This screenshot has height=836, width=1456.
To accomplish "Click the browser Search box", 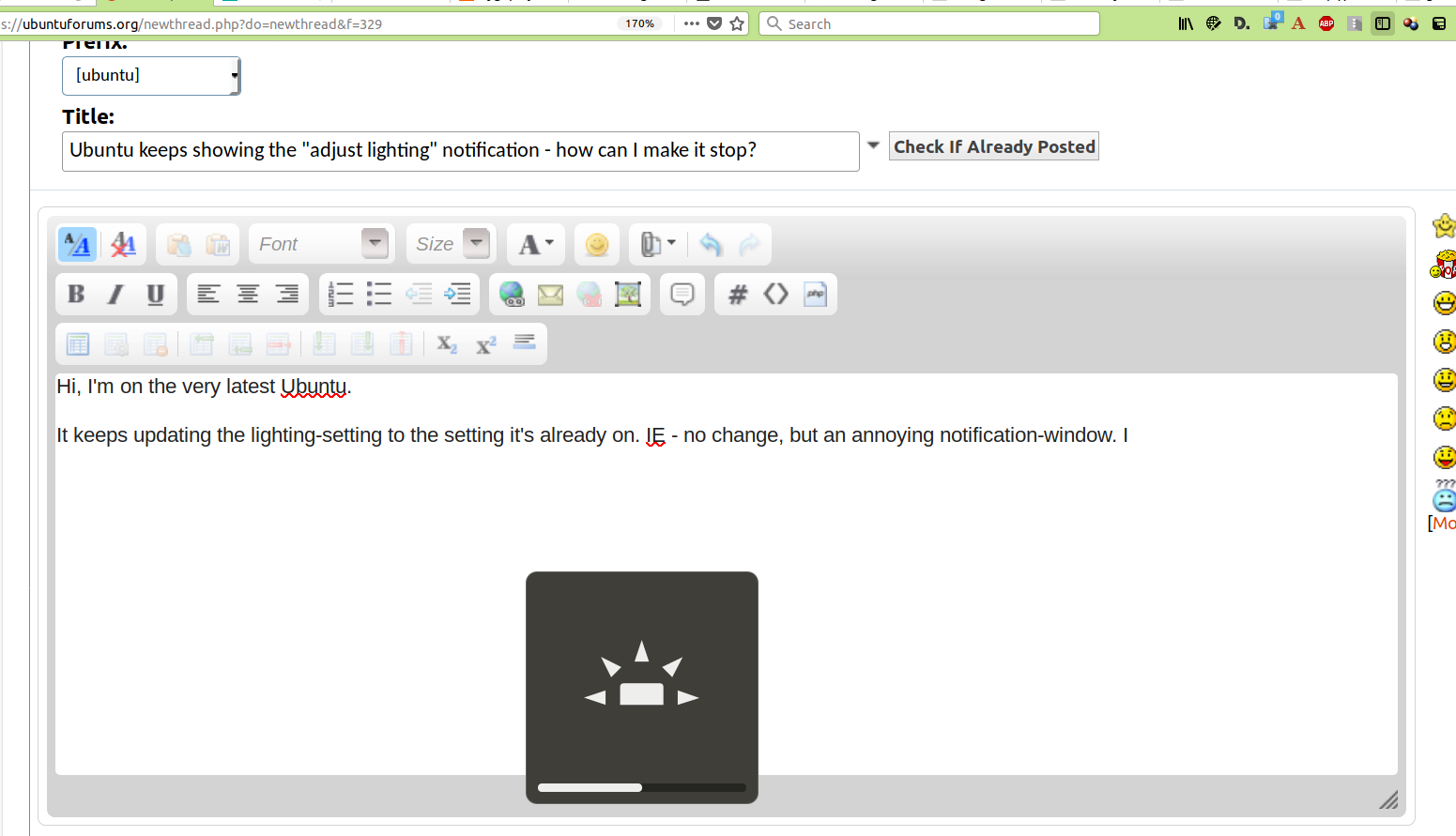I will [929, 23].
